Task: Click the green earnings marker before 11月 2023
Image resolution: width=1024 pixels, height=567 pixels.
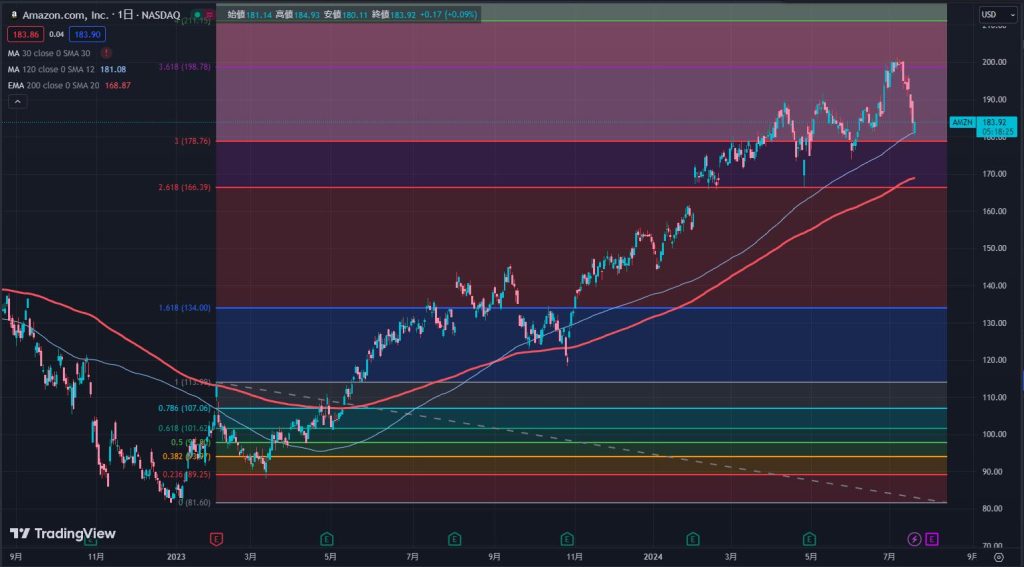Action: point(566,539)
